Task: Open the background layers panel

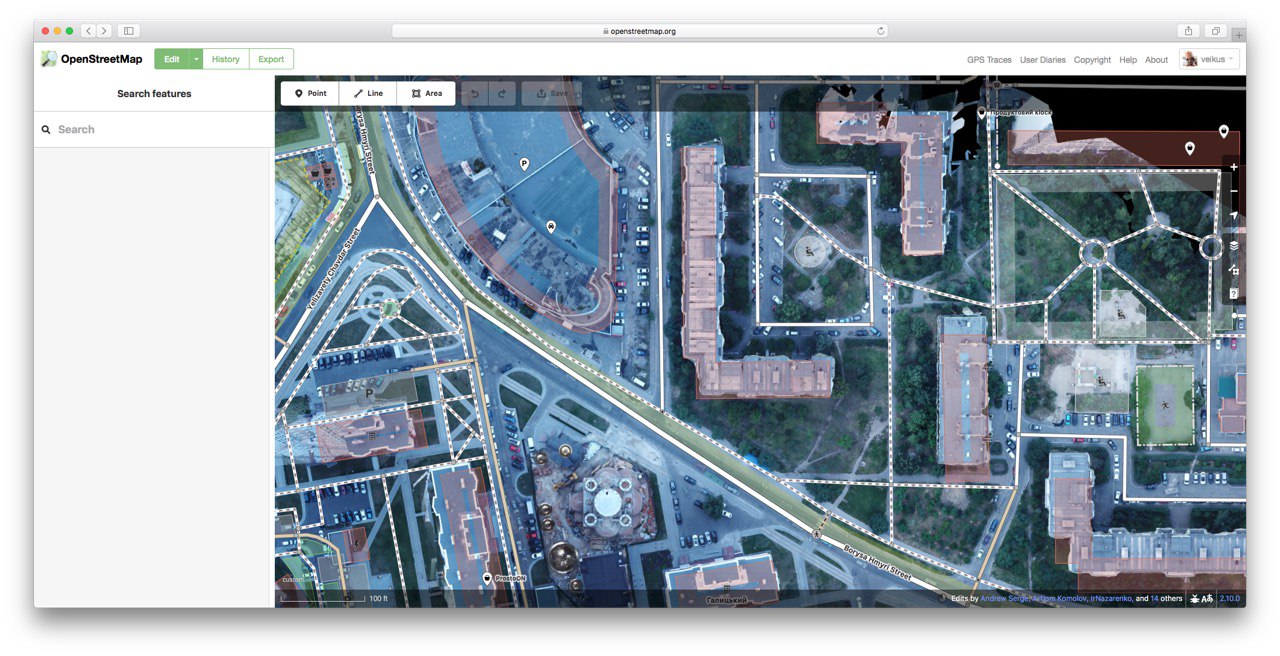Action: (1234, 245)
